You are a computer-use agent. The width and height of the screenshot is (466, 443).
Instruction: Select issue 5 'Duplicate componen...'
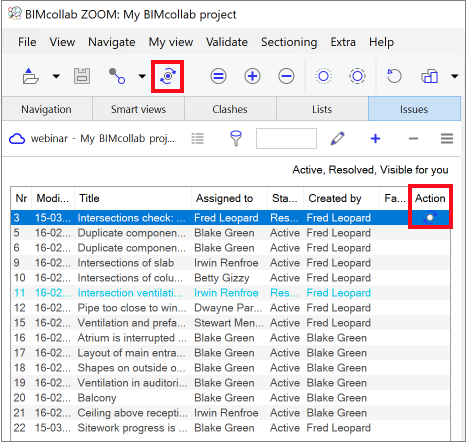pos(230,233)
